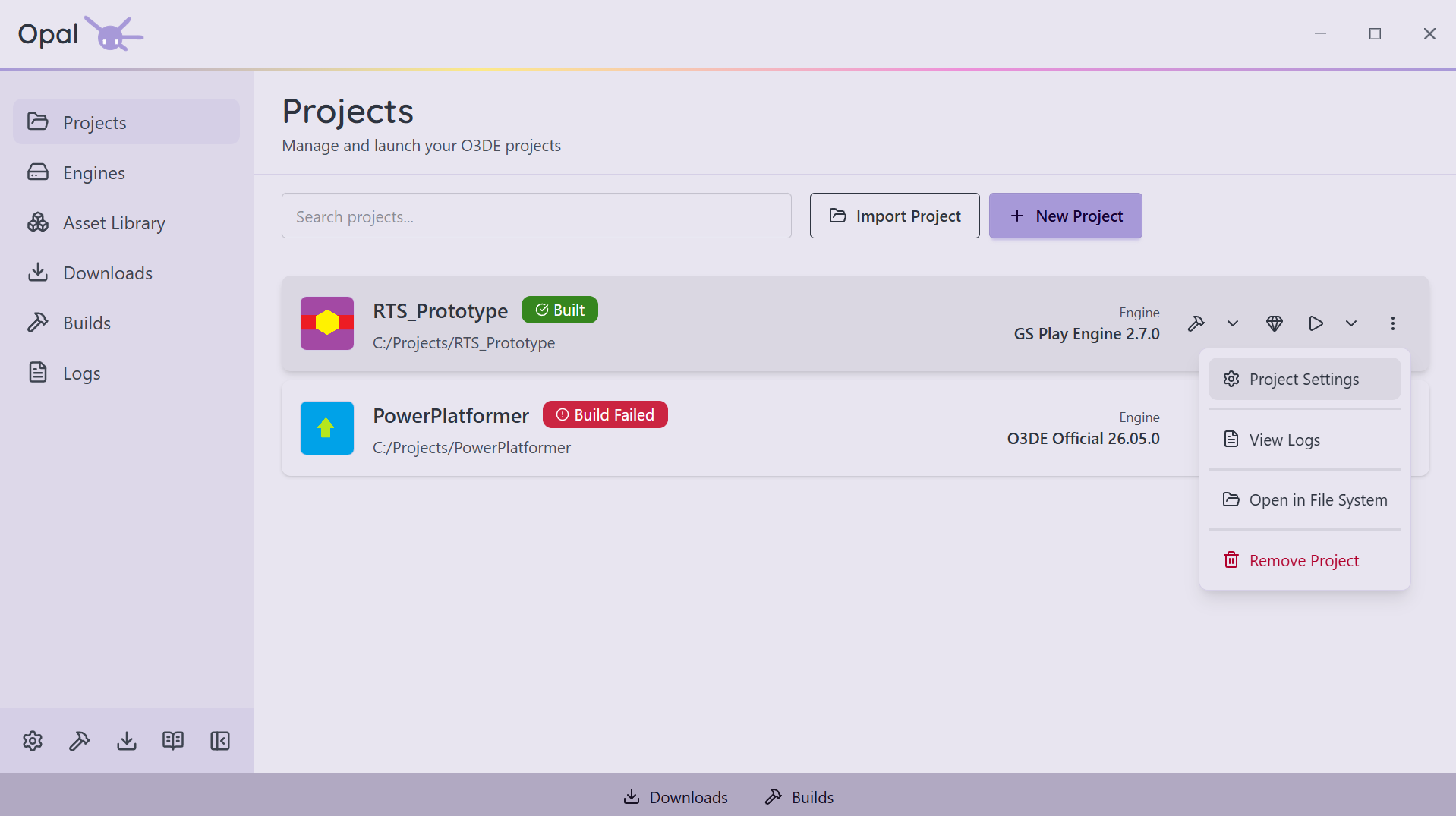The image size is (1456, 816).
Task: Click Import Project button
Action: point(894,216)
